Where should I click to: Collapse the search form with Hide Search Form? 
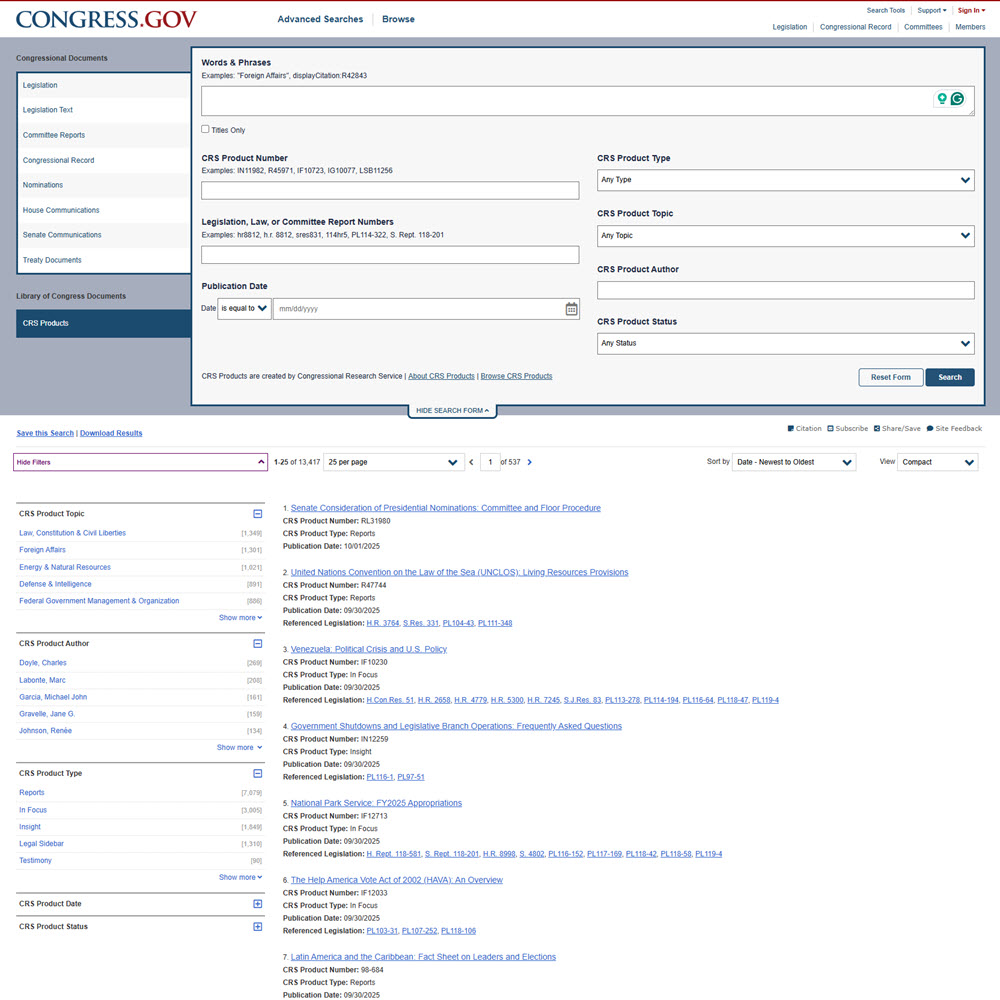(451, 411)
